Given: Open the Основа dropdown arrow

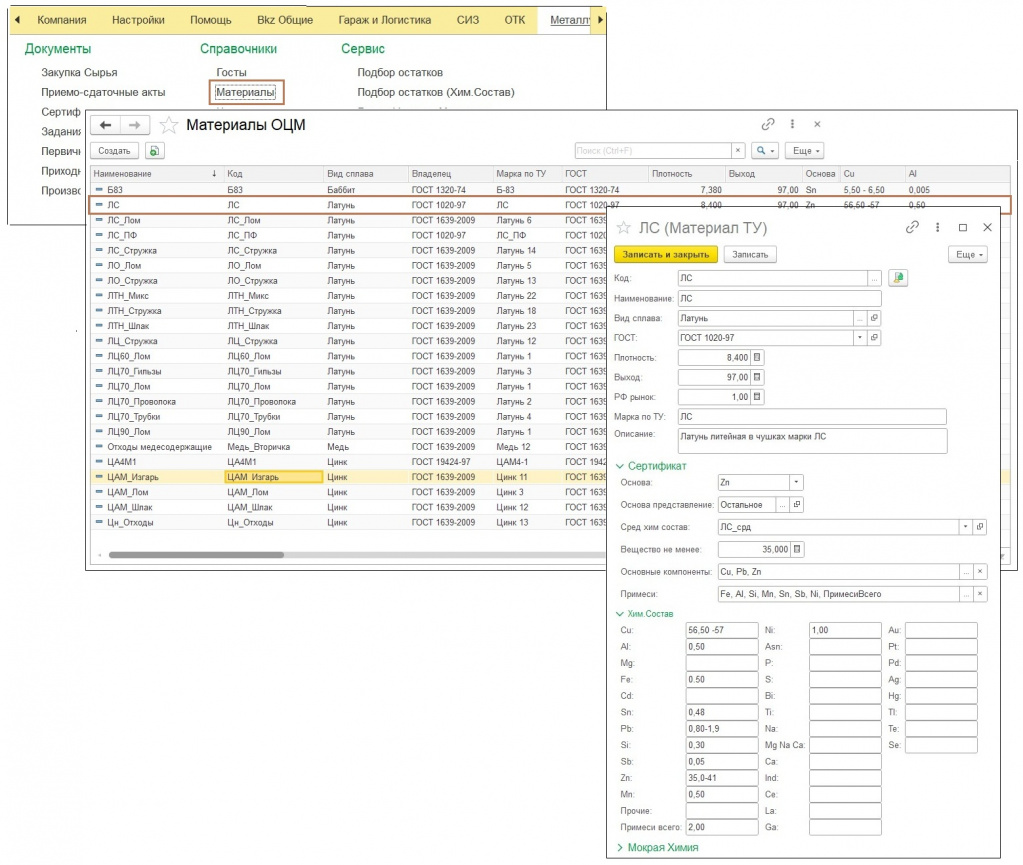Looking at the screenshot, I should [796, 483].
